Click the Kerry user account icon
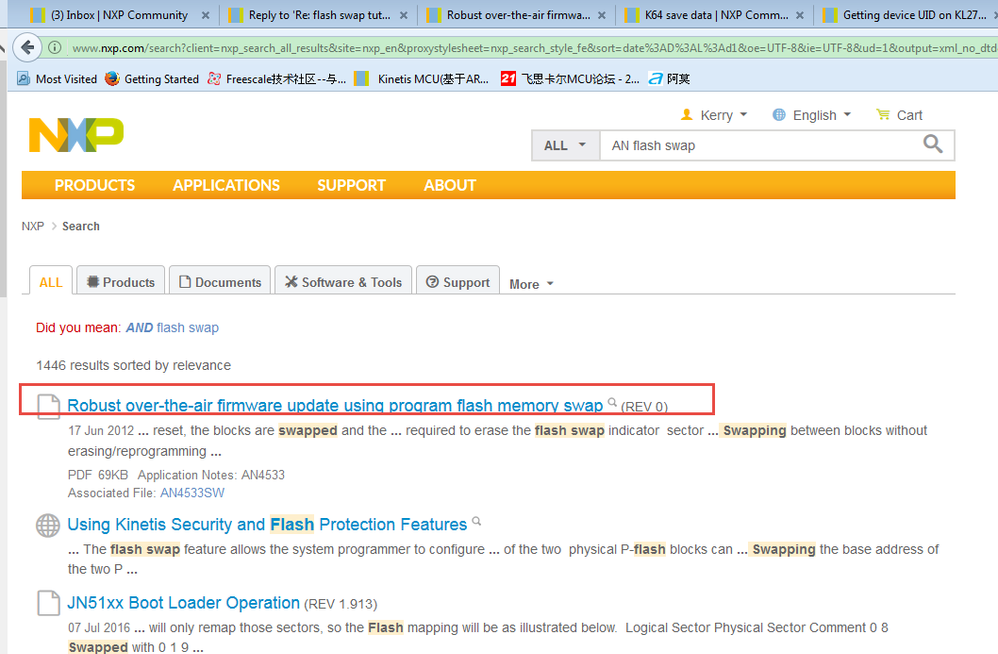This screenshot has height=654, width=998. click(686, 115)
